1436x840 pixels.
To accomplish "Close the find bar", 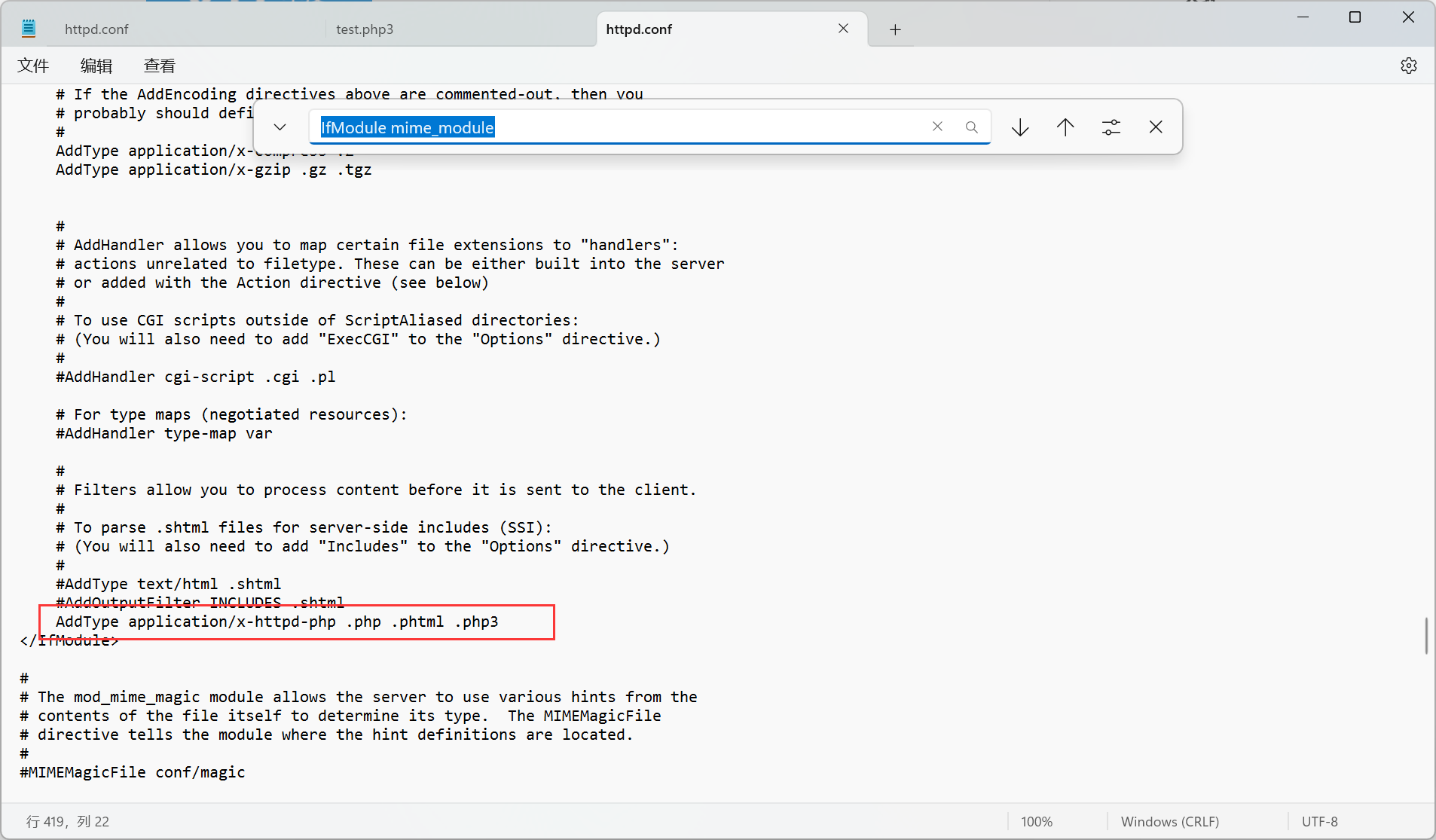I will [1156, 127].
